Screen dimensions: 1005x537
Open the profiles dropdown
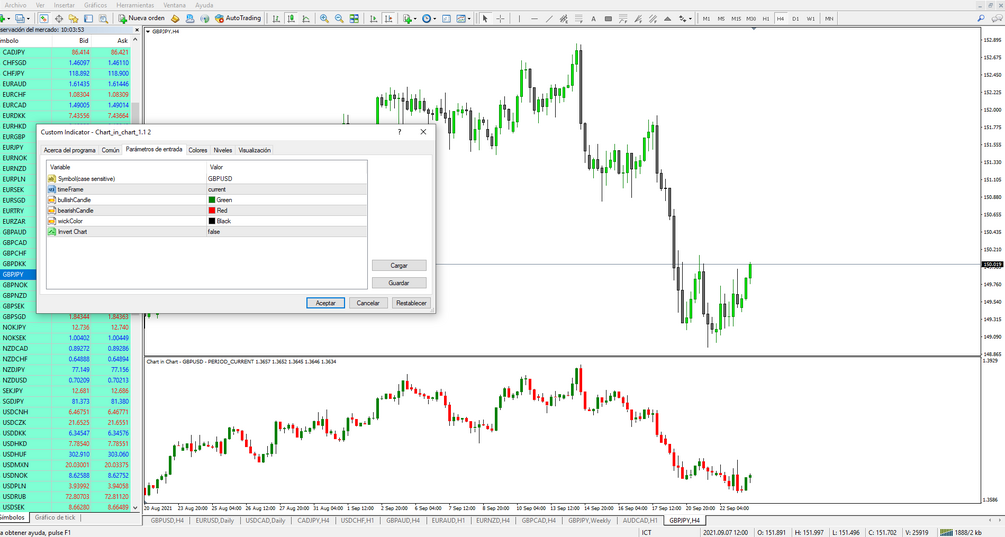coord(28,19)
